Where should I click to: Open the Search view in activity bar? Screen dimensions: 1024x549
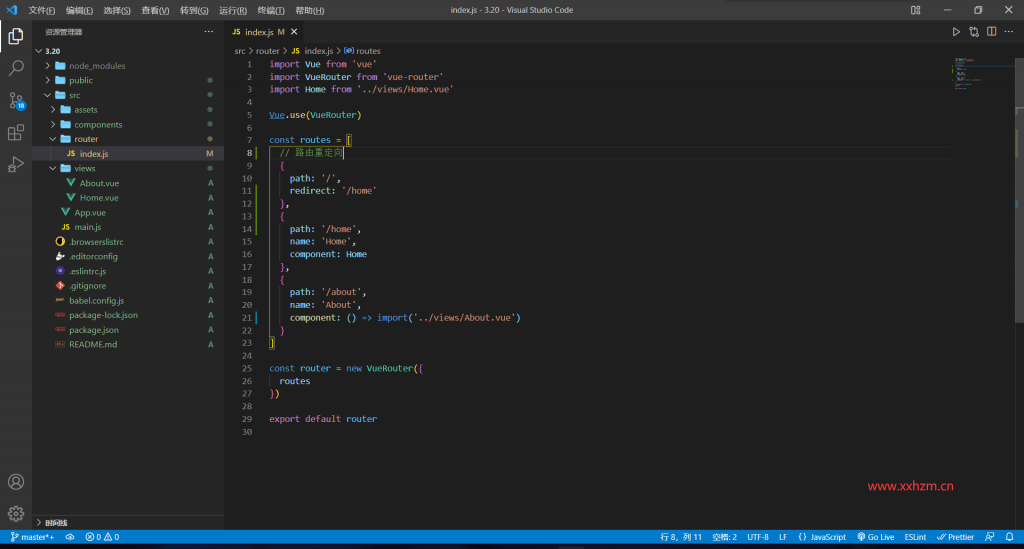tap(16, 68)
